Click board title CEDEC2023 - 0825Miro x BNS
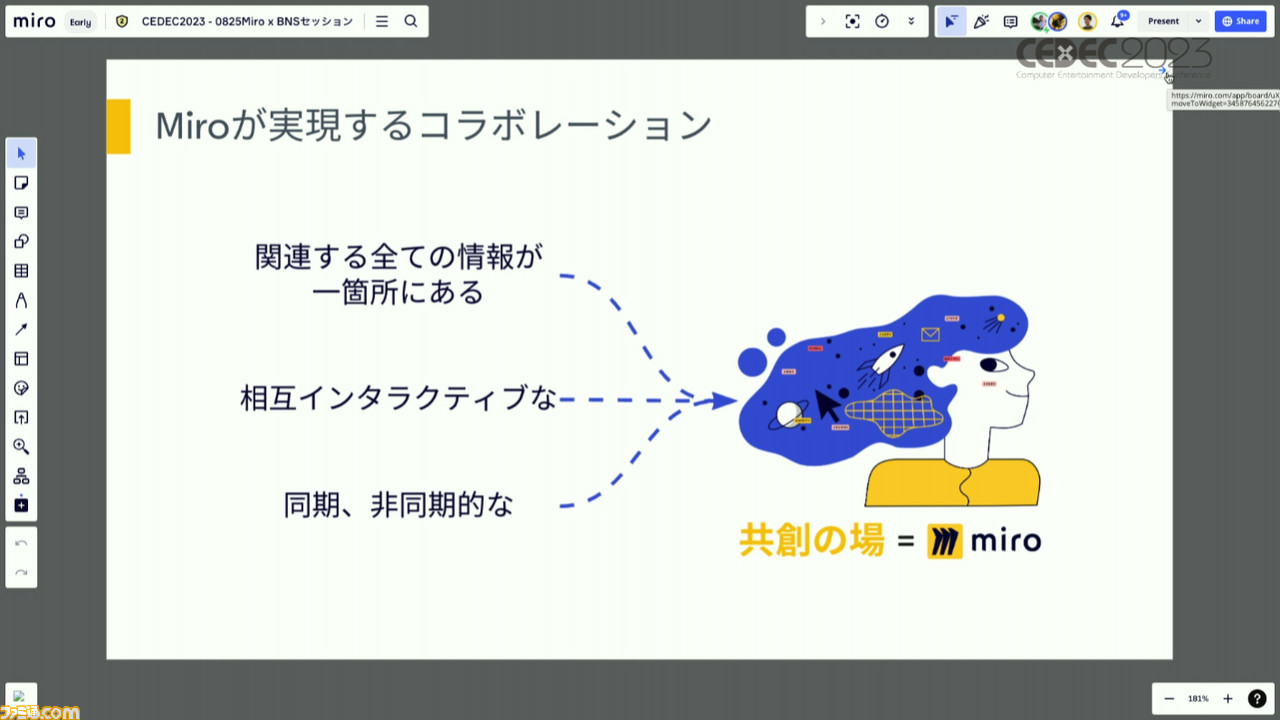The height and width of the screenshot is (720, 1280). coord(247,21)
